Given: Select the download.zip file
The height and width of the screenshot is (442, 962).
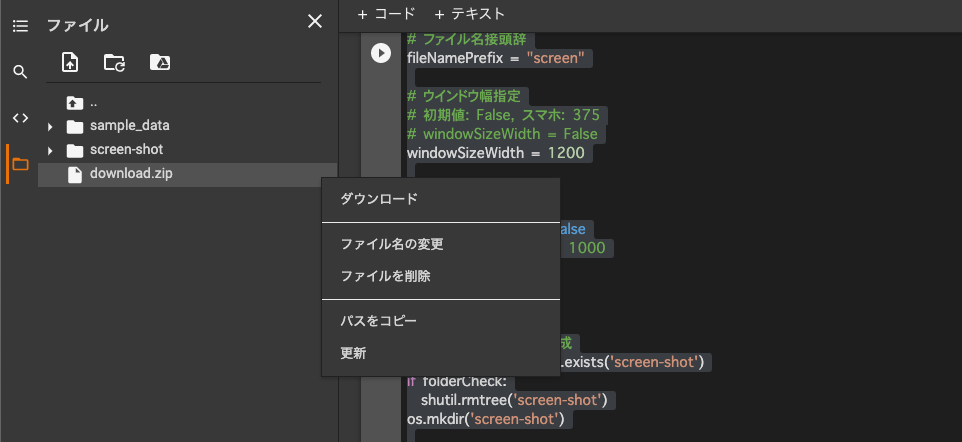Looking at the screenshot, I should pyautogui.click(x=187, y=175).
